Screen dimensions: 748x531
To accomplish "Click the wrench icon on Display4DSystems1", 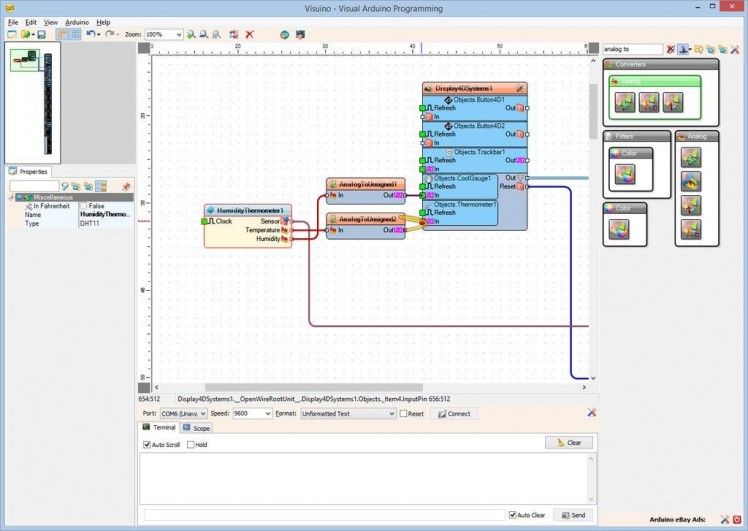I will click(x=519, y=89).
